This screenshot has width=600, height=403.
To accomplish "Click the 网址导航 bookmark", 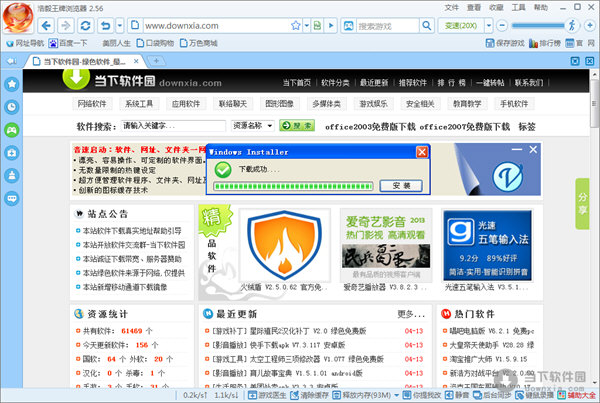I will point(25,43).
